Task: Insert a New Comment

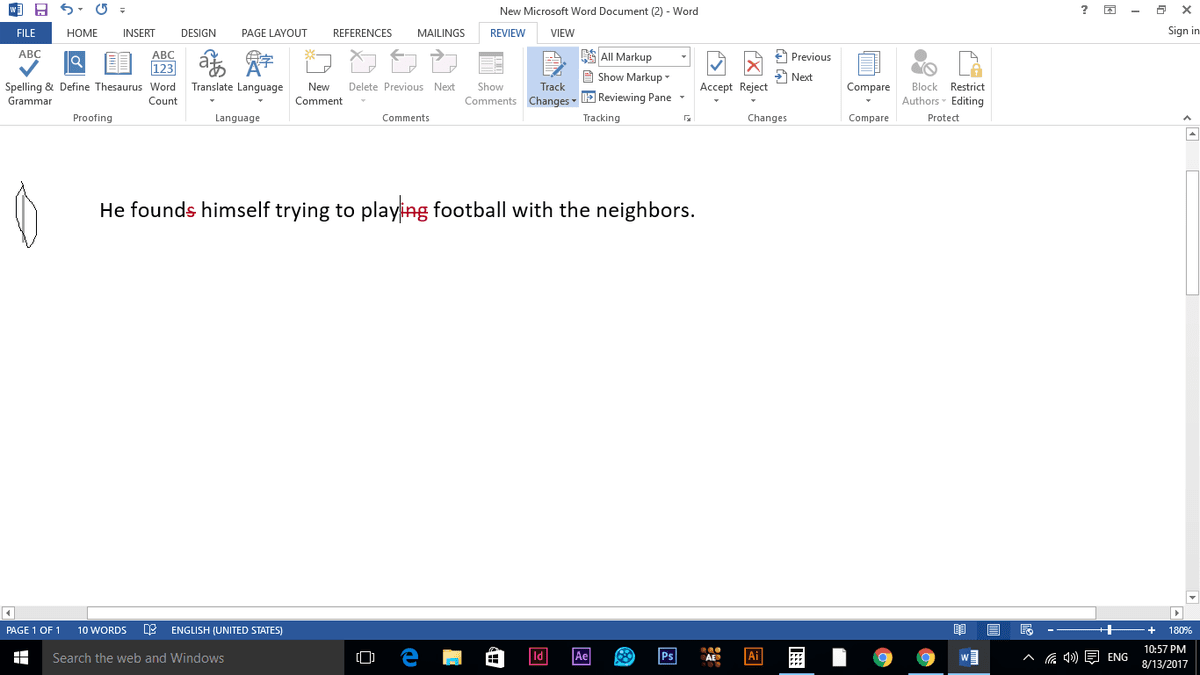Action: (x=318, y=66)
